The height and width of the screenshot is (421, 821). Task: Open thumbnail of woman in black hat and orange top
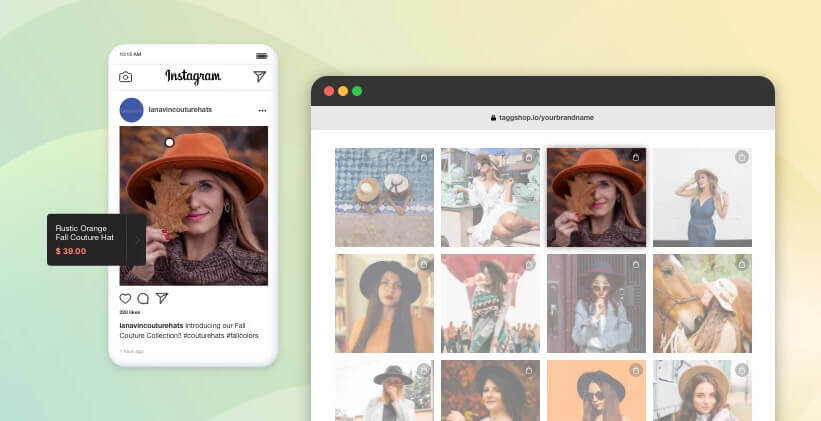click(x=384, y=303)
